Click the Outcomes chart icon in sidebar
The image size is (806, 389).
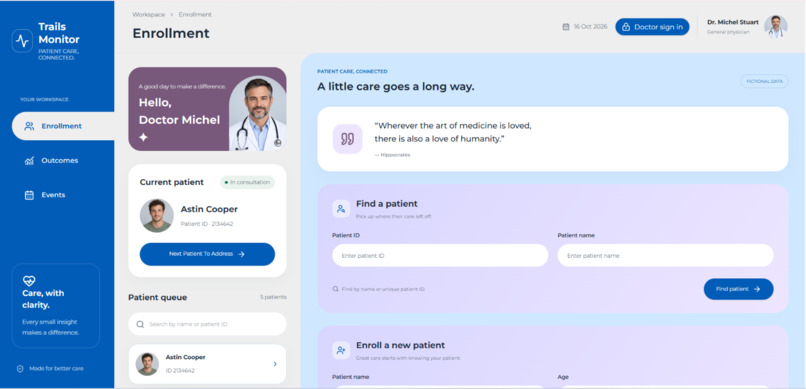tap(29, 161)
